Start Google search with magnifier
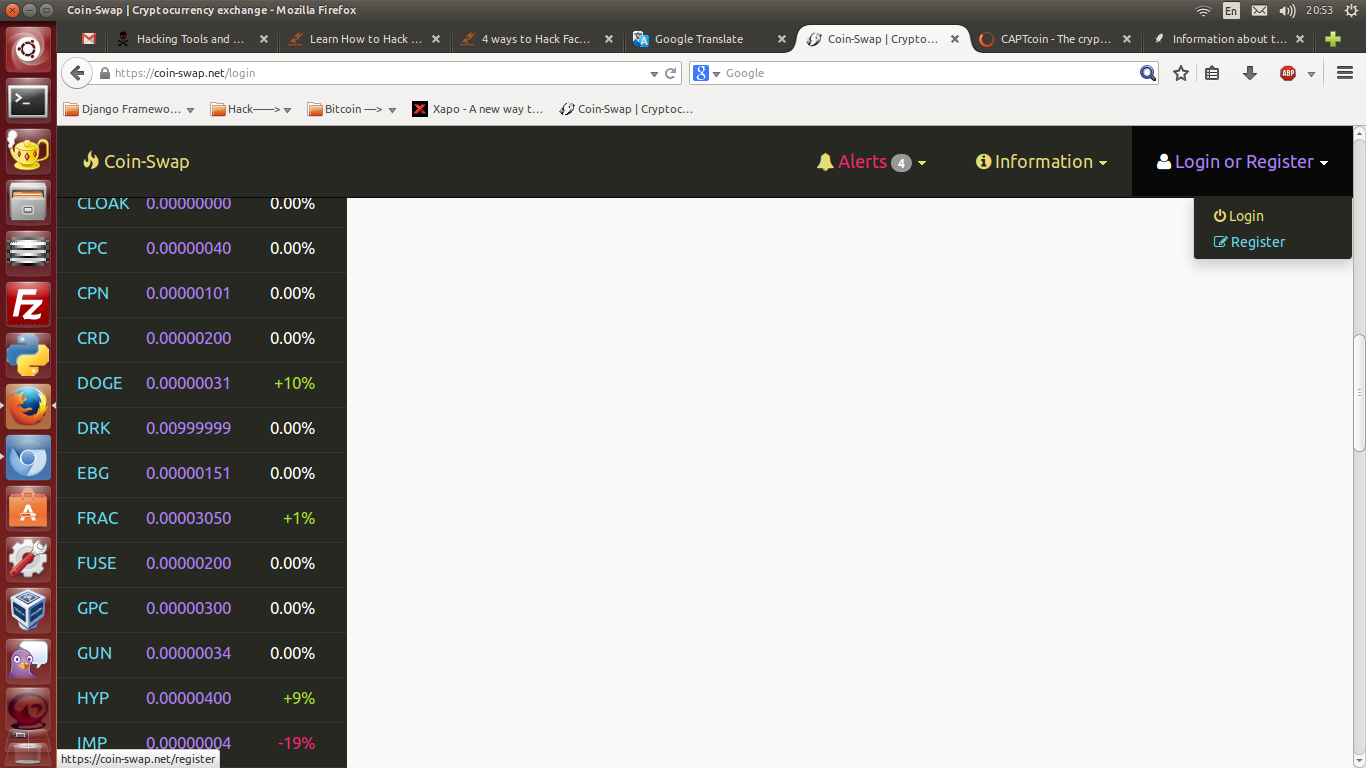The width and height of the screenshot is (1366, 768). [1147, 73]
